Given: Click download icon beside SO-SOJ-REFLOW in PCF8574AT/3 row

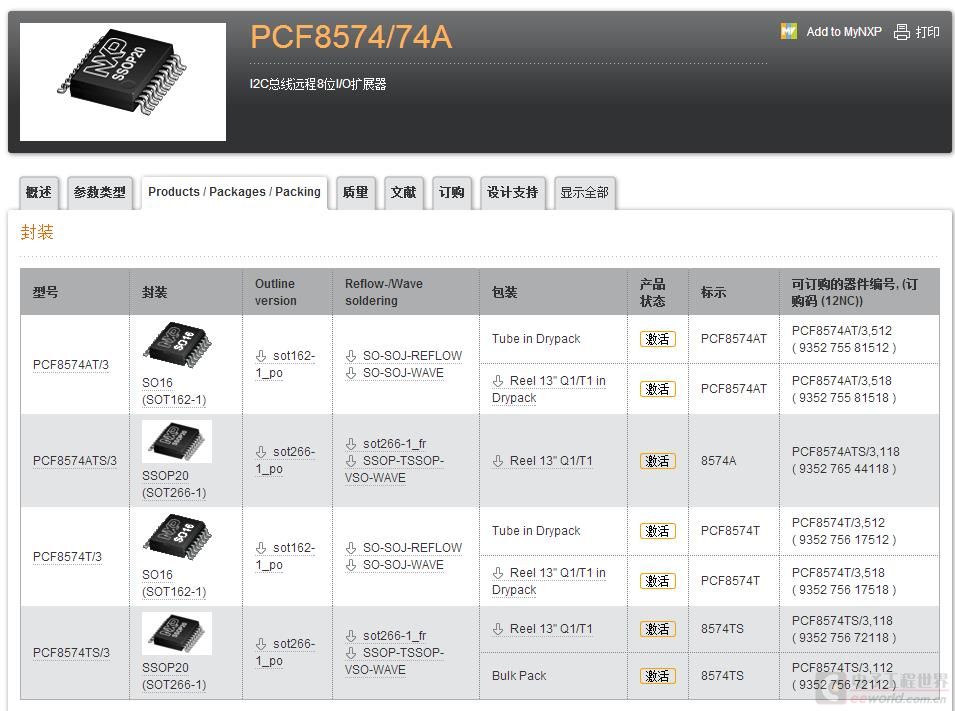Looking at the screenshot, I should point(351,356).
